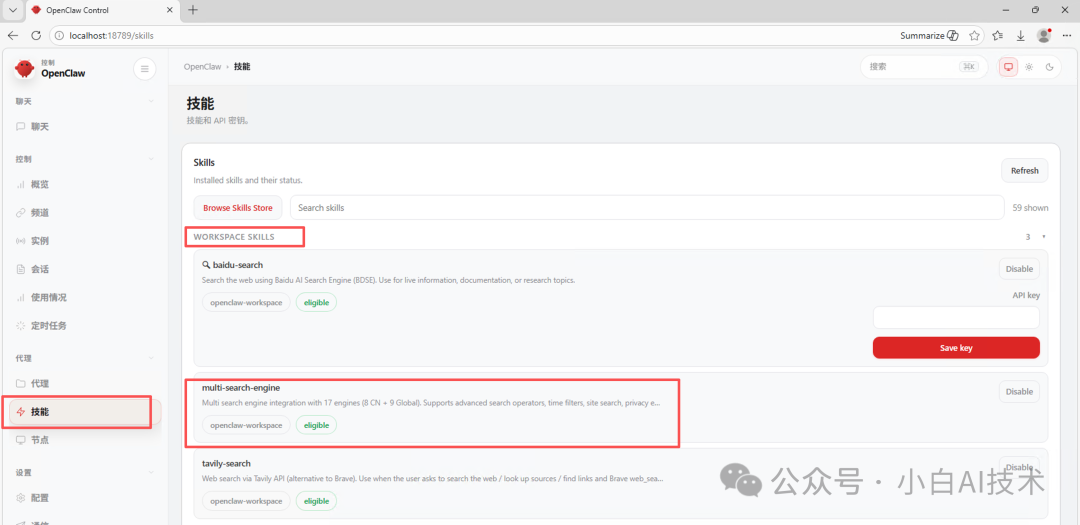The image size is (1080, 525).
Task: Collapse the Workspace Skills group arrow
Action: click(x=1043, y=237)
